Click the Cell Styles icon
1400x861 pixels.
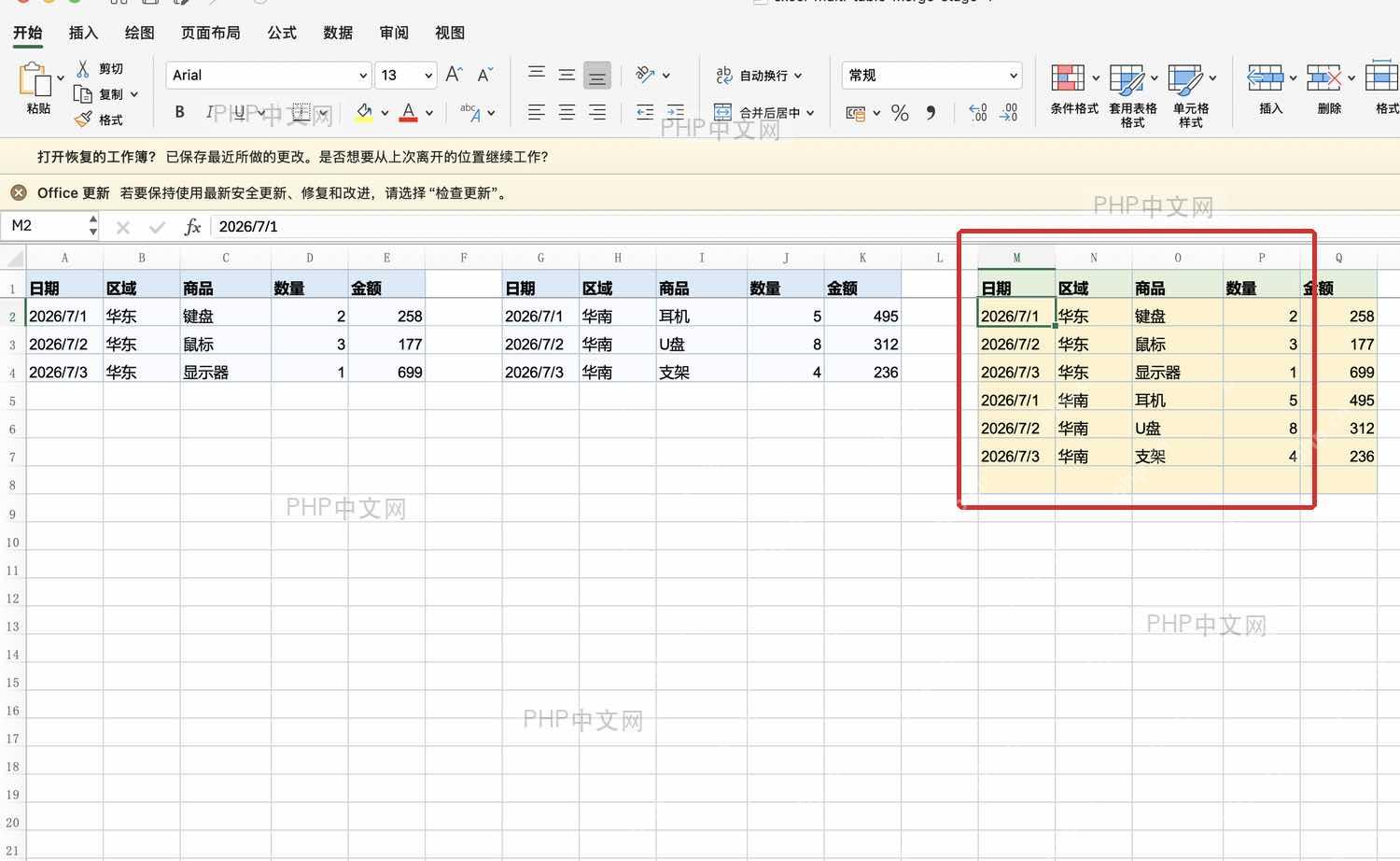coord(1185,79)
